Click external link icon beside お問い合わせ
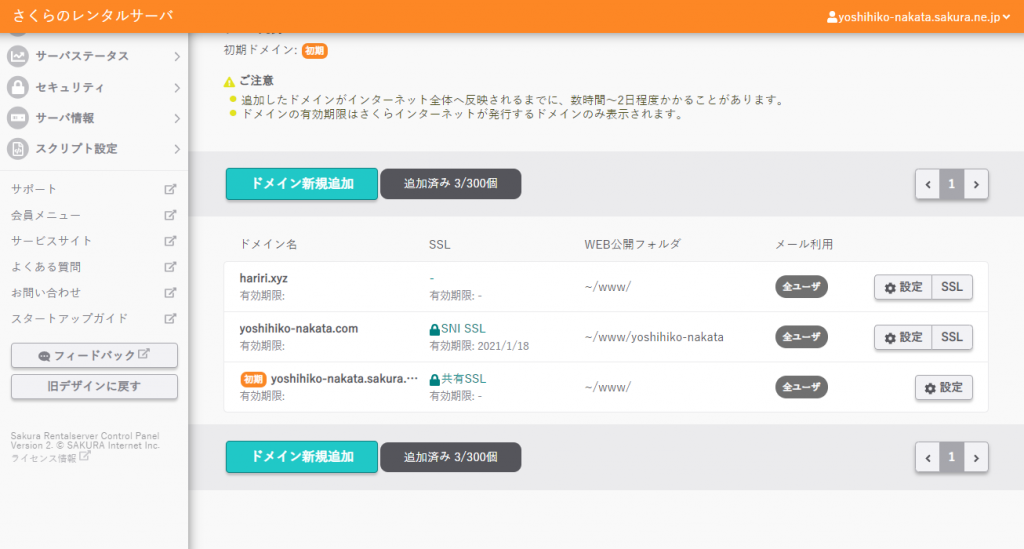This screenshot has width=1024, height=549. [170, 292]
